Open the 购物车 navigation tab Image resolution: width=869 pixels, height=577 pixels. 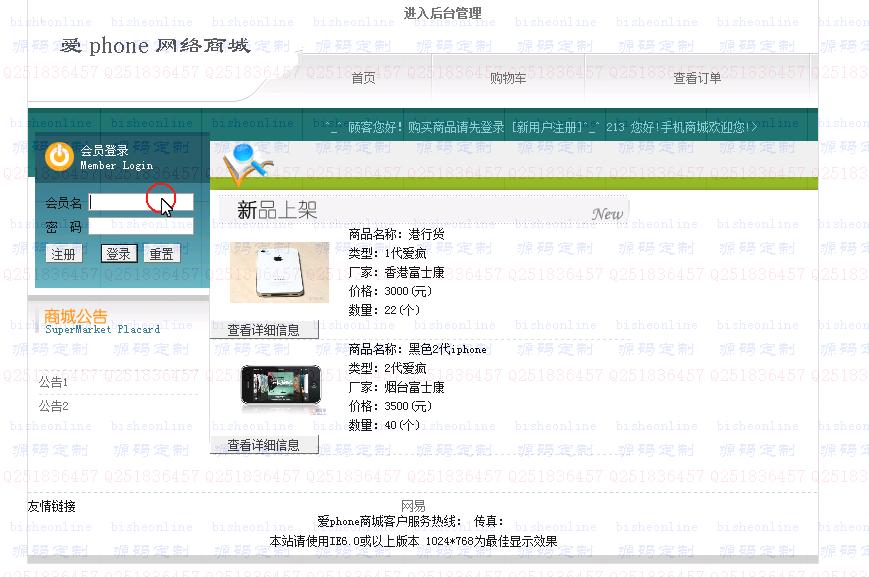(x=508, y=78)
